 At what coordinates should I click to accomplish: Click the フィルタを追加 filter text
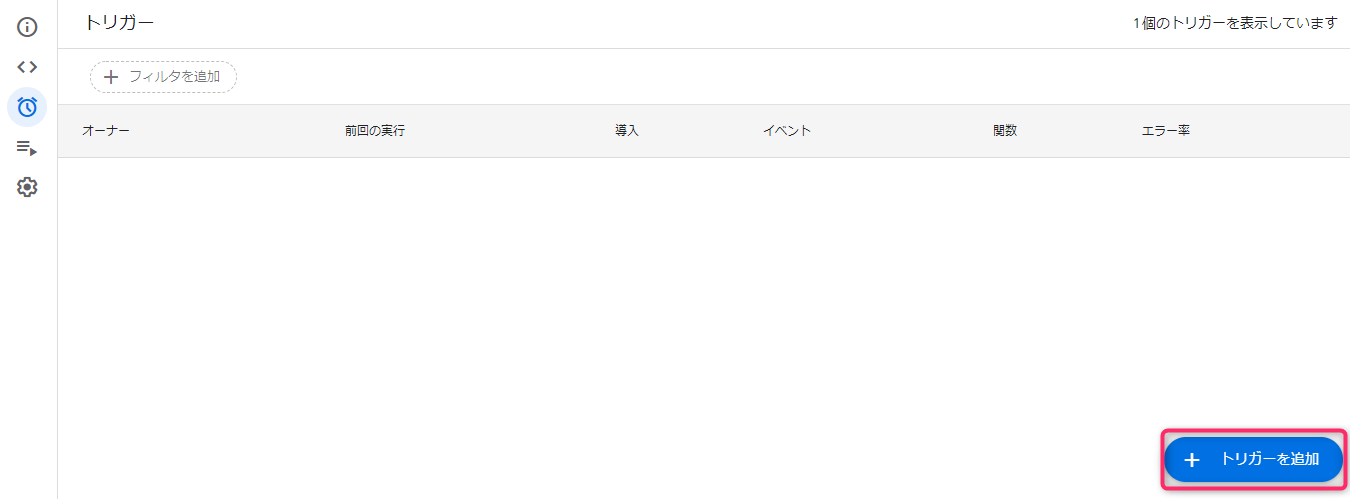pos(175,77)
